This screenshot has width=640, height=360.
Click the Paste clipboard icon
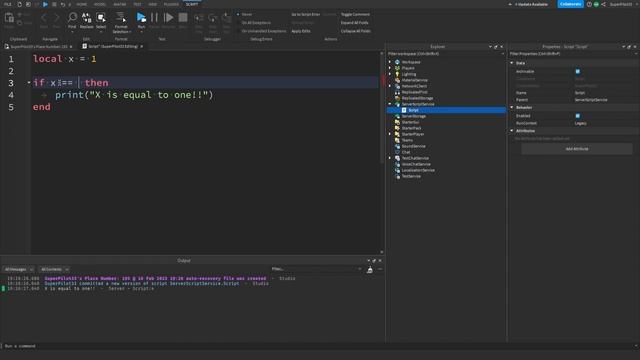[x=9, y=18]
